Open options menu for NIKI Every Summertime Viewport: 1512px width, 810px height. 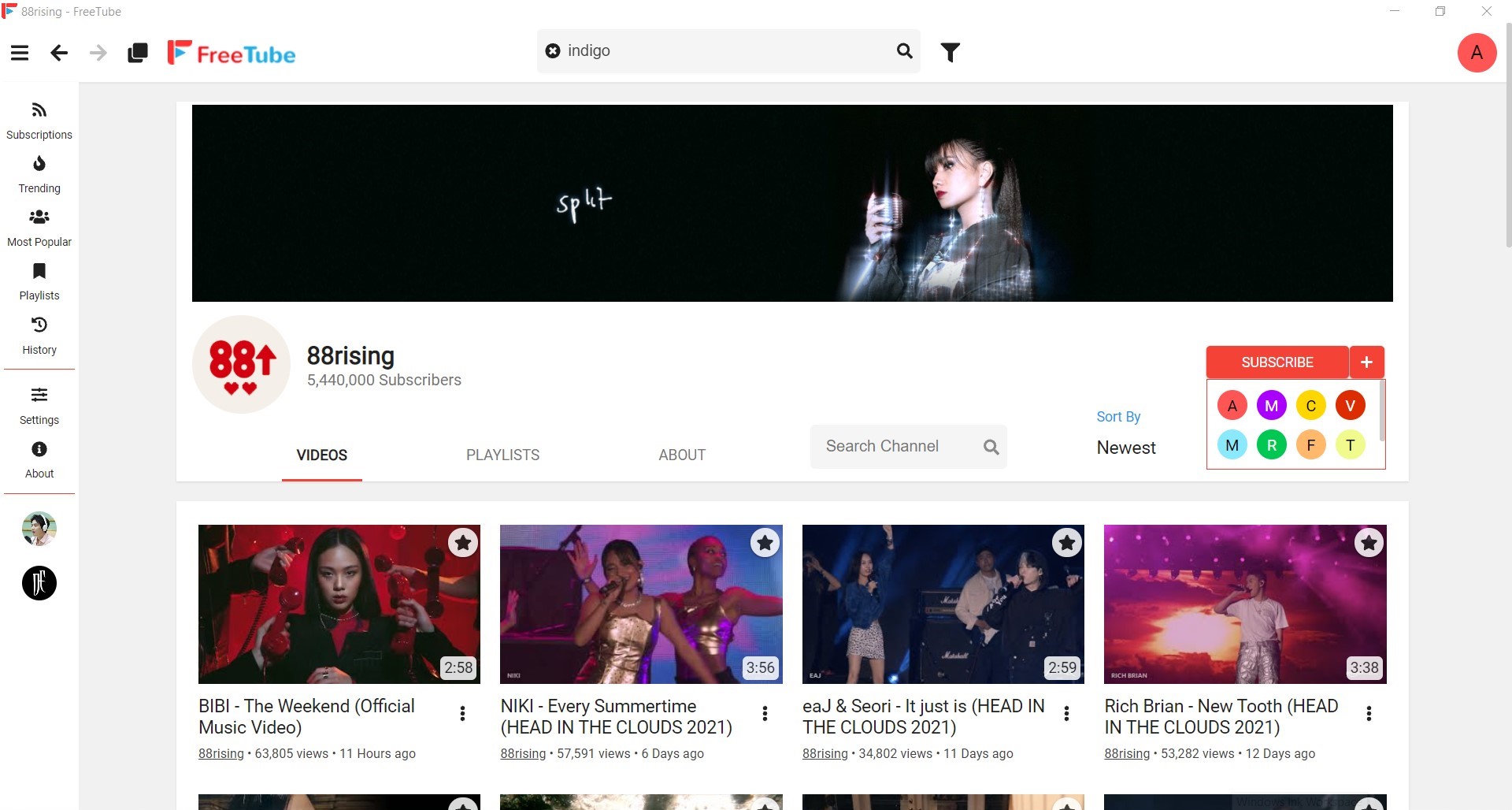coord(765,713)
